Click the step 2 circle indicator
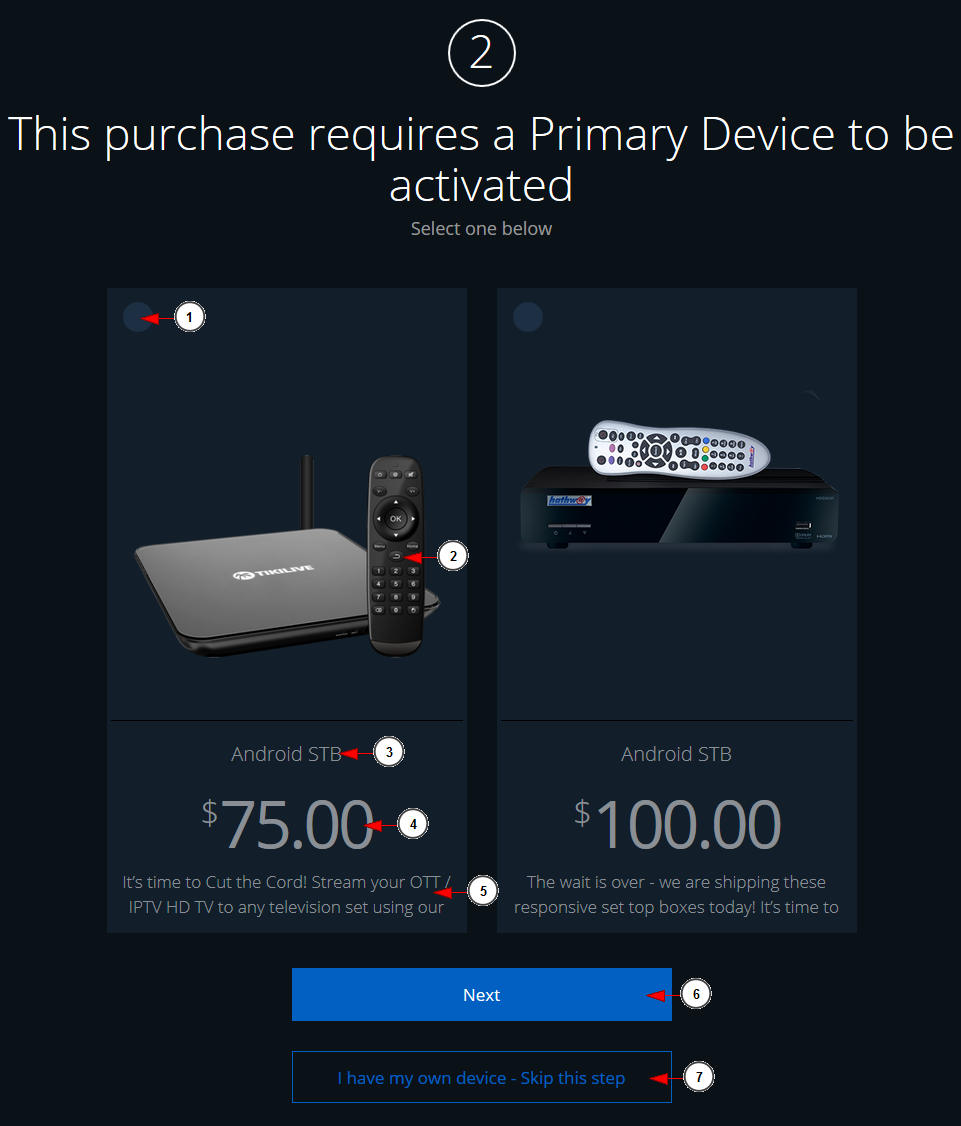 point(481,53)
